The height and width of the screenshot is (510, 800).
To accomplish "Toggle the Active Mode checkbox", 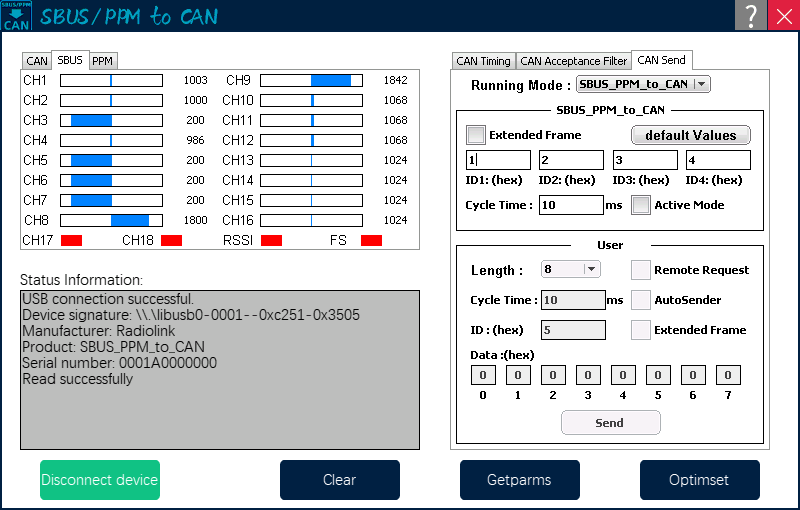I will 641,205.
